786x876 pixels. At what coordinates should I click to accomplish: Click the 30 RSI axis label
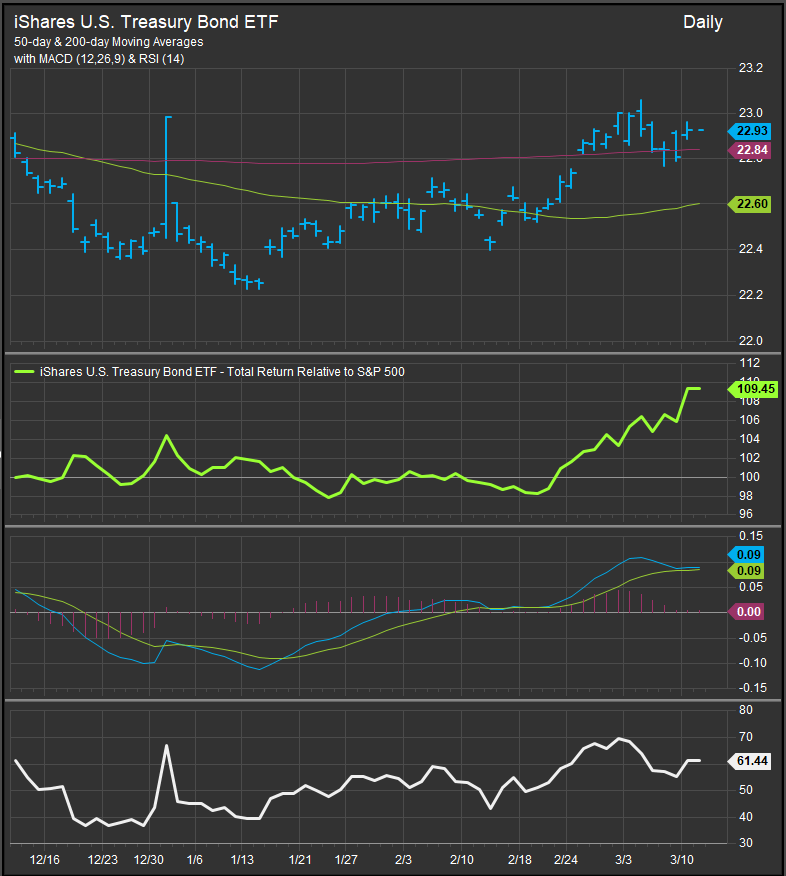(x=746, y=843)
